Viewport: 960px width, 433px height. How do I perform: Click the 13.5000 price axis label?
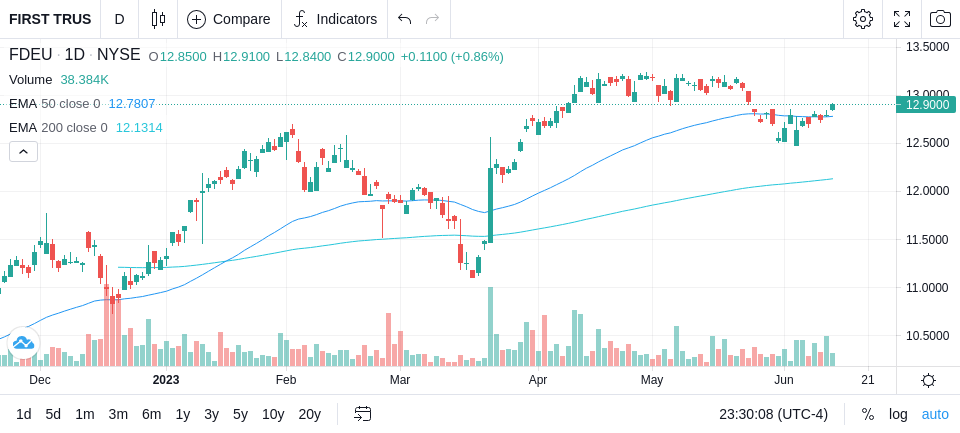(928, 47)
